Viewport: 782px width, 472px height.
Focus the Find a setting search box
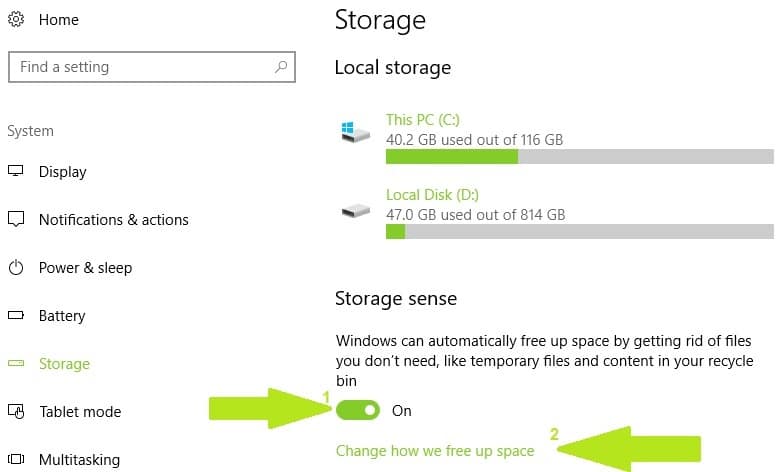[x=152, y=67]
